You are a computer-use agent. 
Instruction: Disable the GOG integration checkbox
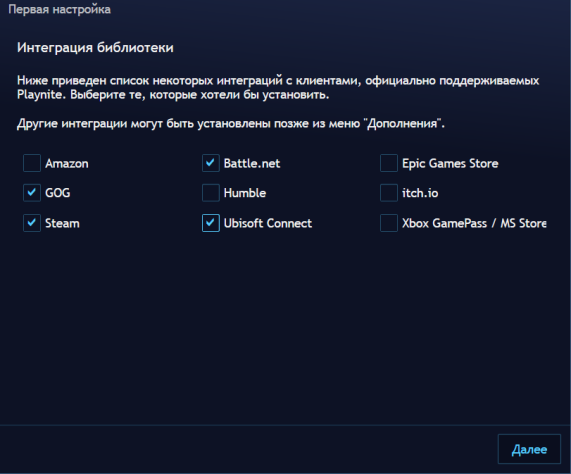[x=32, y=193]
